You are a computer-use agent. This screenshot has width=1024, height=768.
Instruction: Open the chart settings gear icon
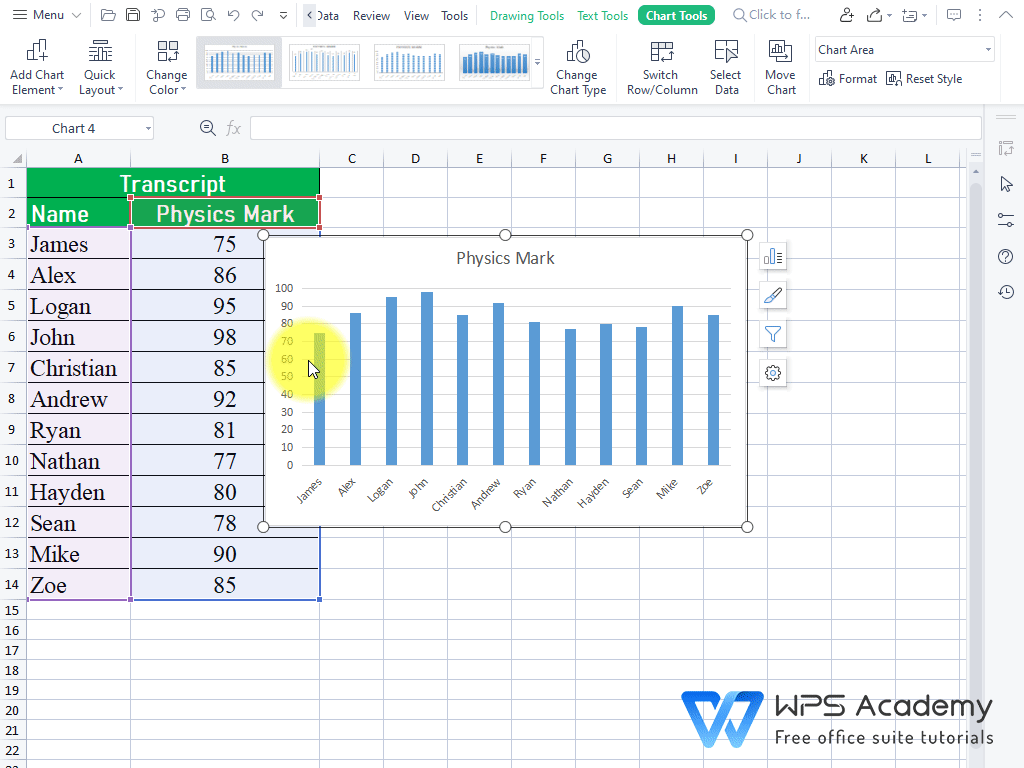(773, 372)
